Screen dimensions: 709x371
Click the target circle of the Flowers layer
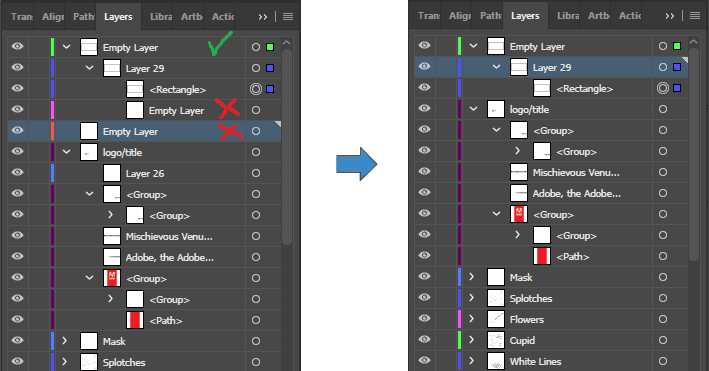pyautogui.click(x=663, y=319)
